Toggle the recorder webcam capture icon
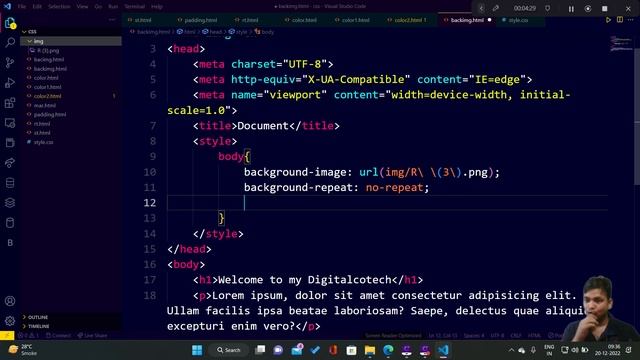 (588, 9)
